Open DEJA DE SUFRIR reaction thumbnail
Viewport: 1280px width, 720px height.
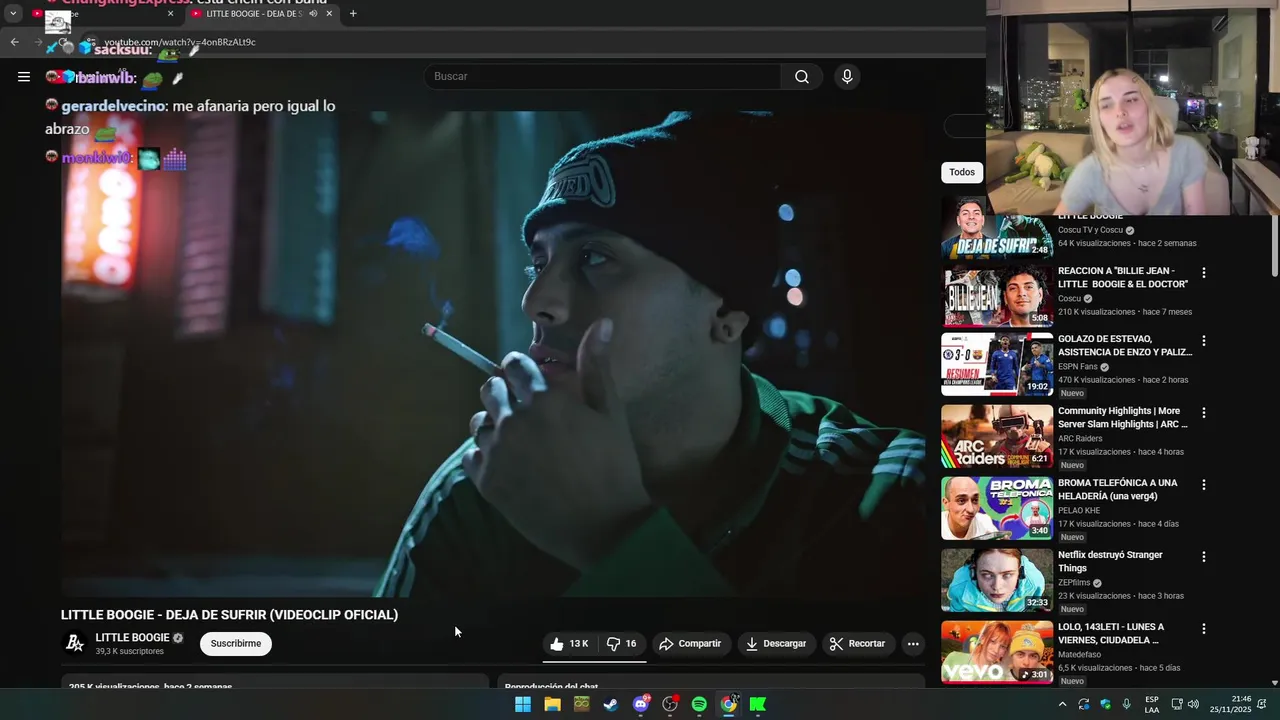997,228
